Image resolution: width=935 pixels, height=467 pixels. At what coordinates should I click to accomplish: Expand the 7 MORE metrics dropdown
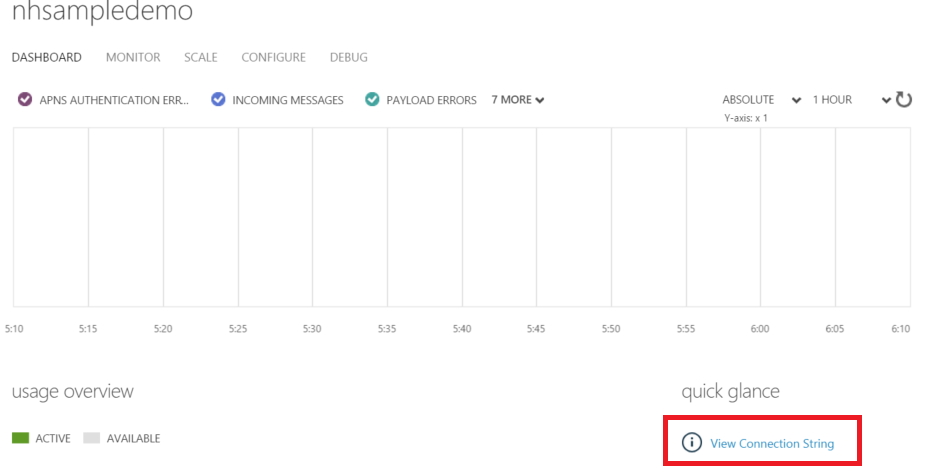[517, 100]
